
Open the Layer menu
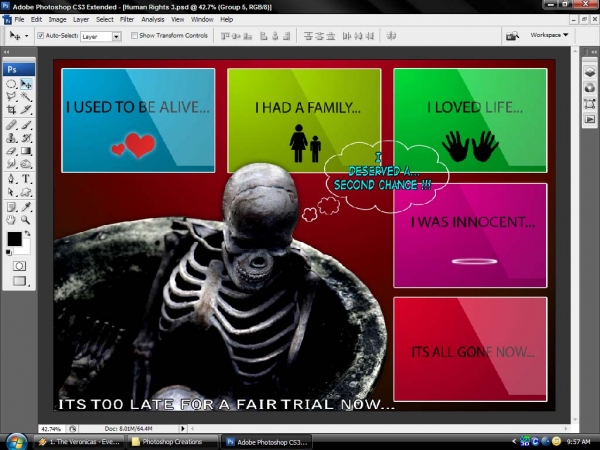click(81, 20)
